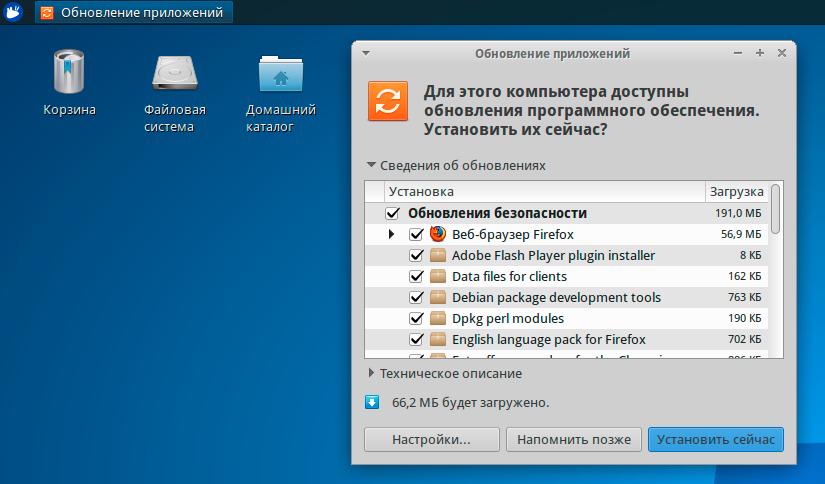
Task: Collapse the Сведения об обновлениях section
Action: click(371, 165)
